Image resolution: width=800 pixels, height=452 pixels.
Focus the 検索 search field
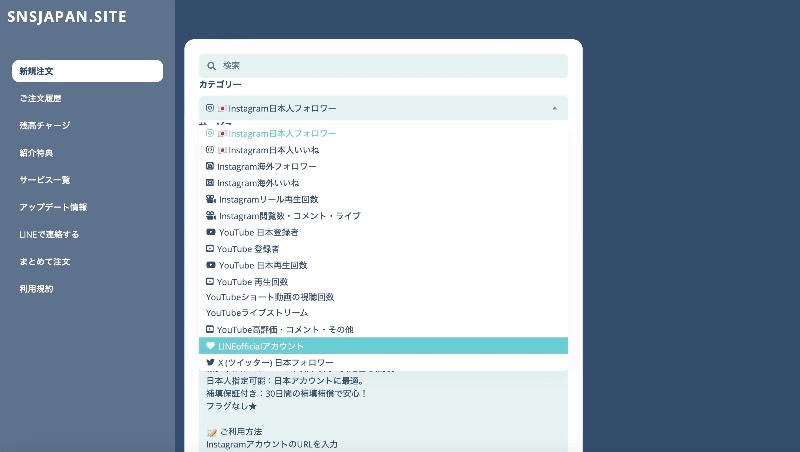pyautogui.click(x=383, y=66)
